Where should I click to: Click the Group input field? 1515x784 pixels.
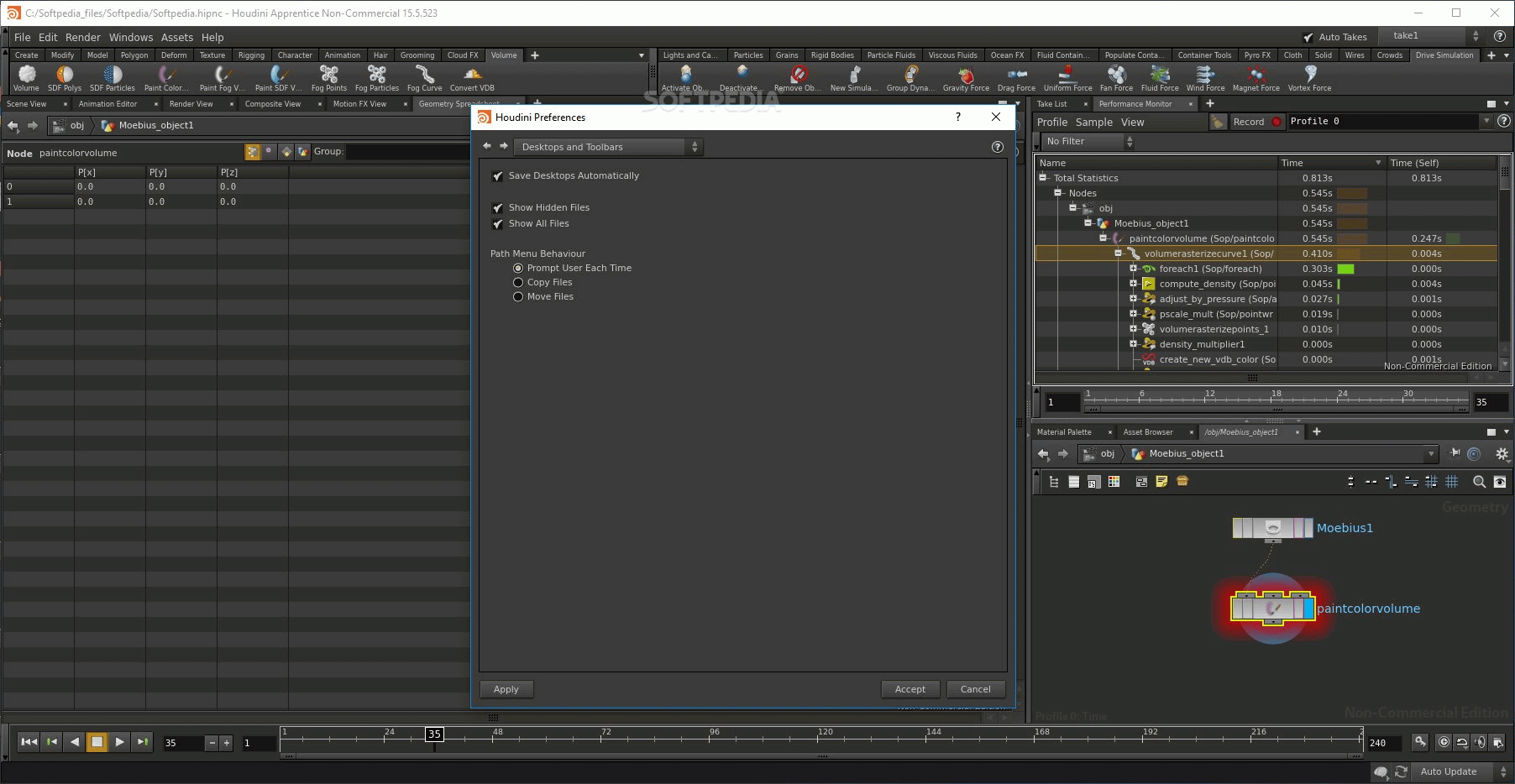(407, 152)
